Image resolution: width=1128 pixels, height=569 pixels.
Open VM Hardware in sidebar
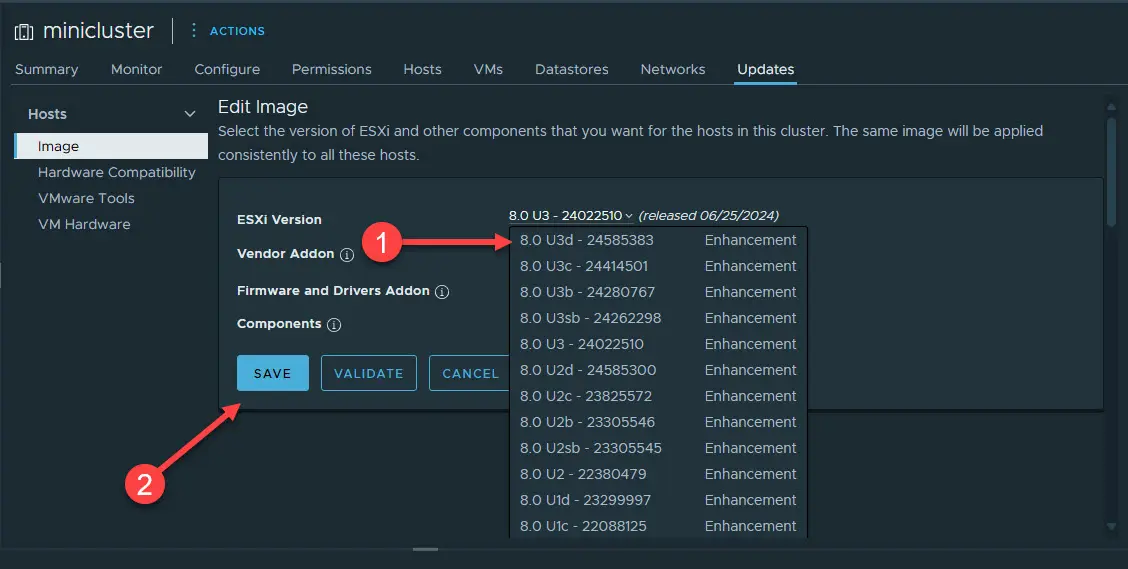[84, 224]
